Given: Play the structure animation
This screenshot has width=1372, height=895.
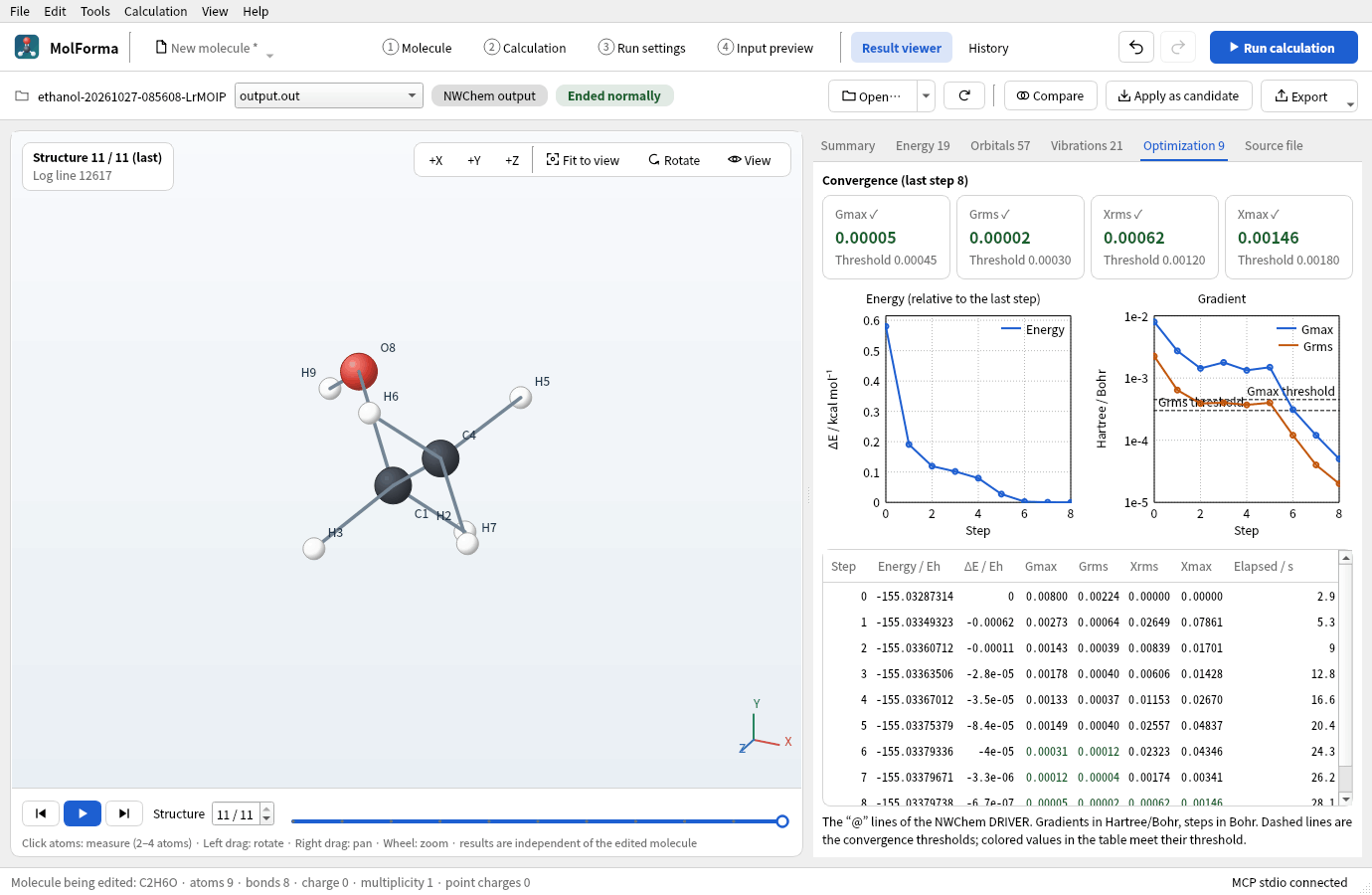Looking at the screenshot, I should [x=83, y=813].
